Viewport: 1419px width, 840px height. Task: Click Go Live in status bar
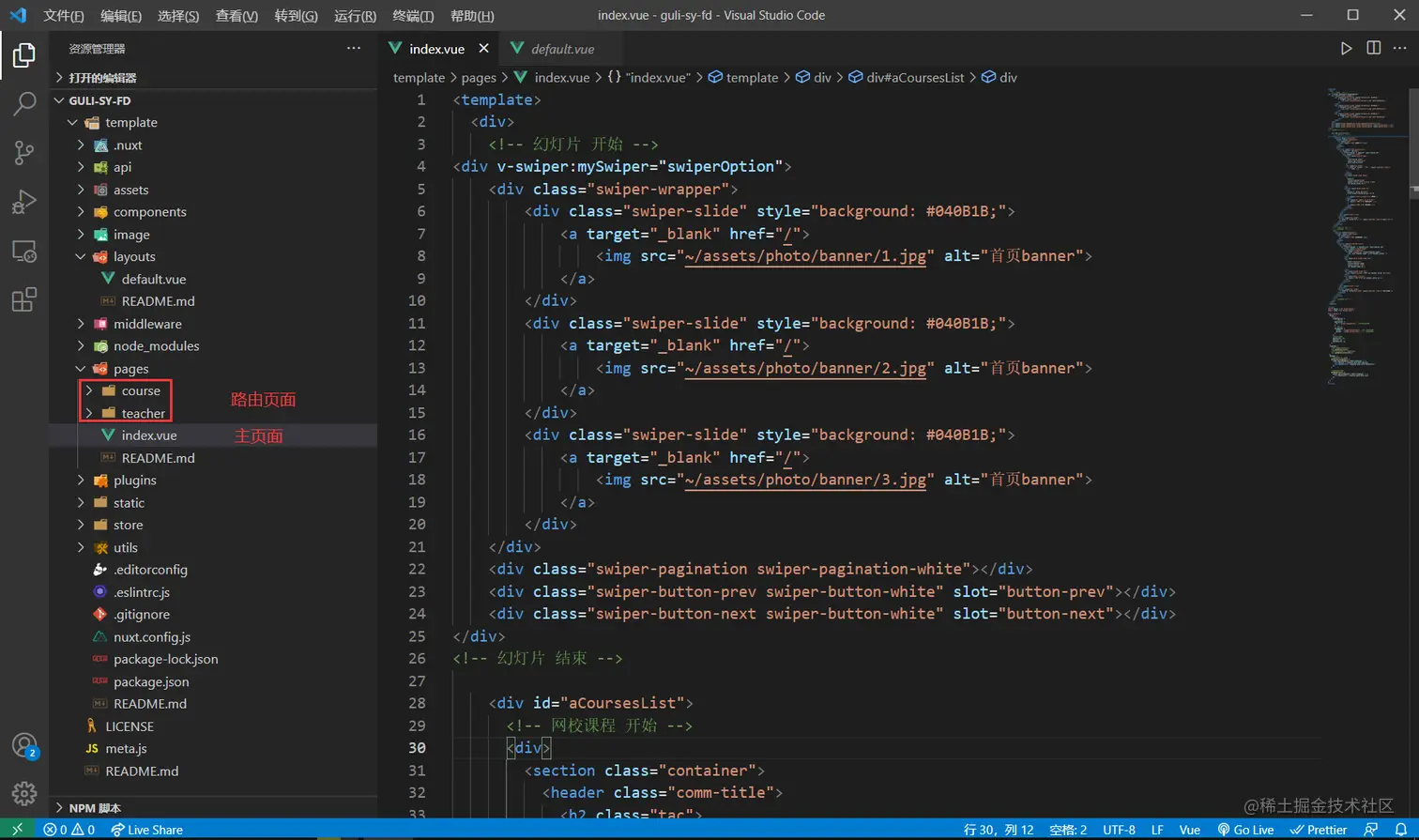pos(1245,830)
